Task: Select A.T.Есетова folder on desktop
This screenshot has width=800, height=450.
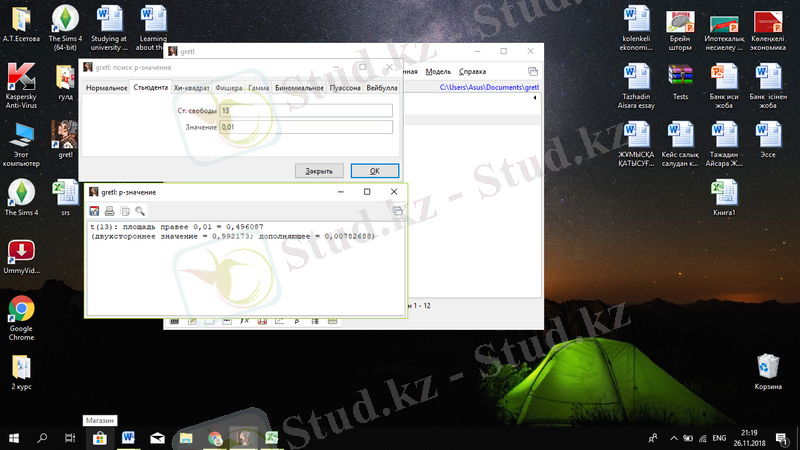Action: 21,23
